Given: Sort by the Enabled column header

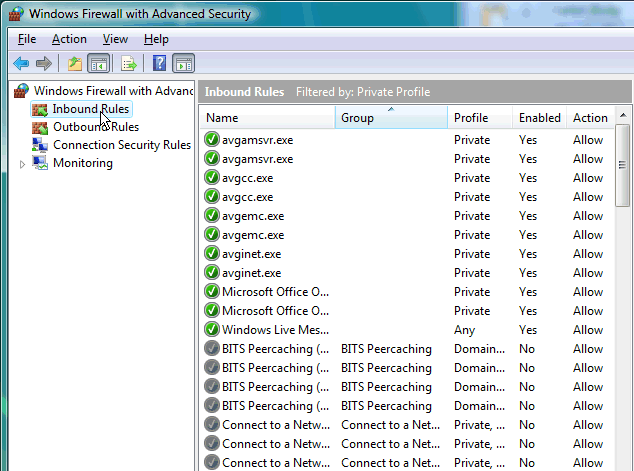Looking at the screenshot, I should [x=540, y=118].
